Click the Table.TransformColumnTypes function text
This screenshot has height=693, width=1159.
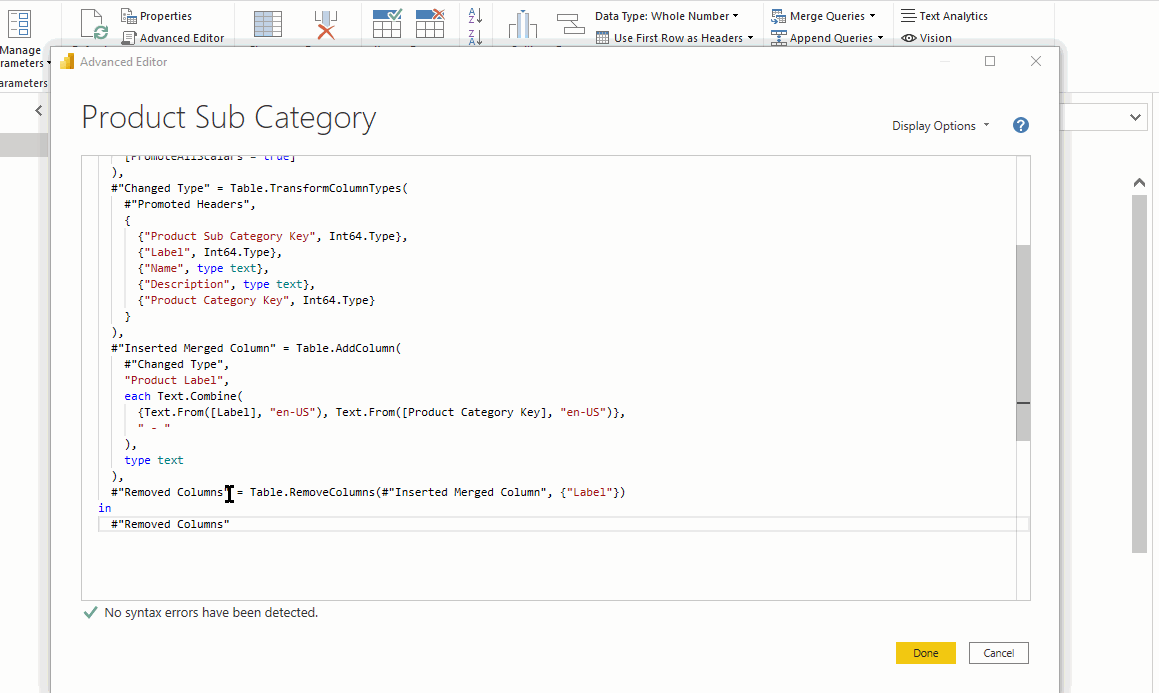pyautogui.click(x=319, y=188)
